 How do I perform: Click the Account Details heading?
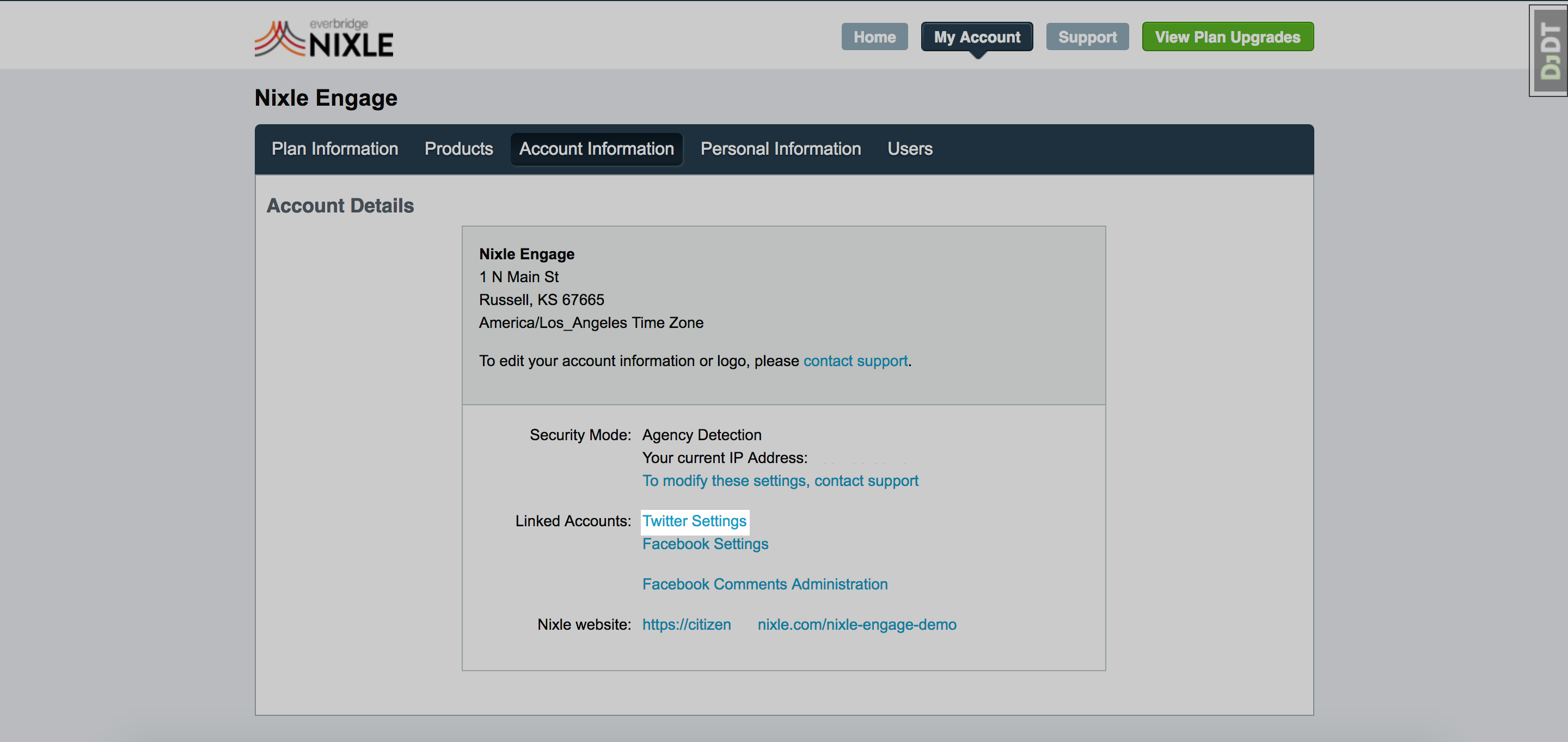coord(340,205)
